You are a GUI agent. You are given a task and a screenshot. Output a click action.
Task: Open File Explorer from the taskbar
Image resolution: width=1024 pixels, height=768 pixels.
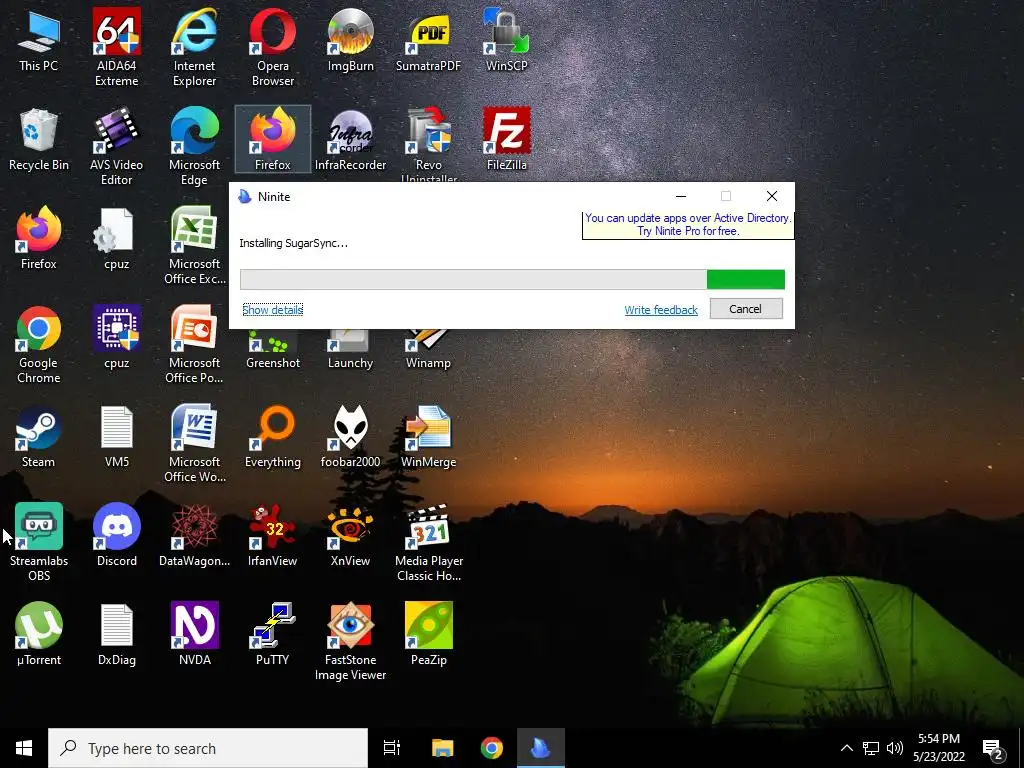(x=442, y=748)
